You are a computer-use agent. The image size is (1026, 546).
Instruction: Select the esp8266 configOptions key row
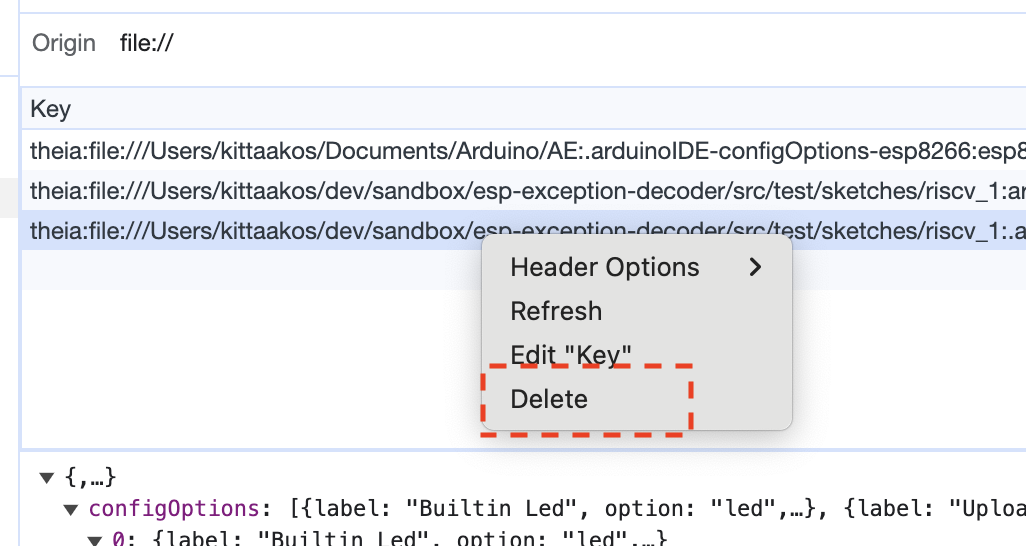(500, 151)
